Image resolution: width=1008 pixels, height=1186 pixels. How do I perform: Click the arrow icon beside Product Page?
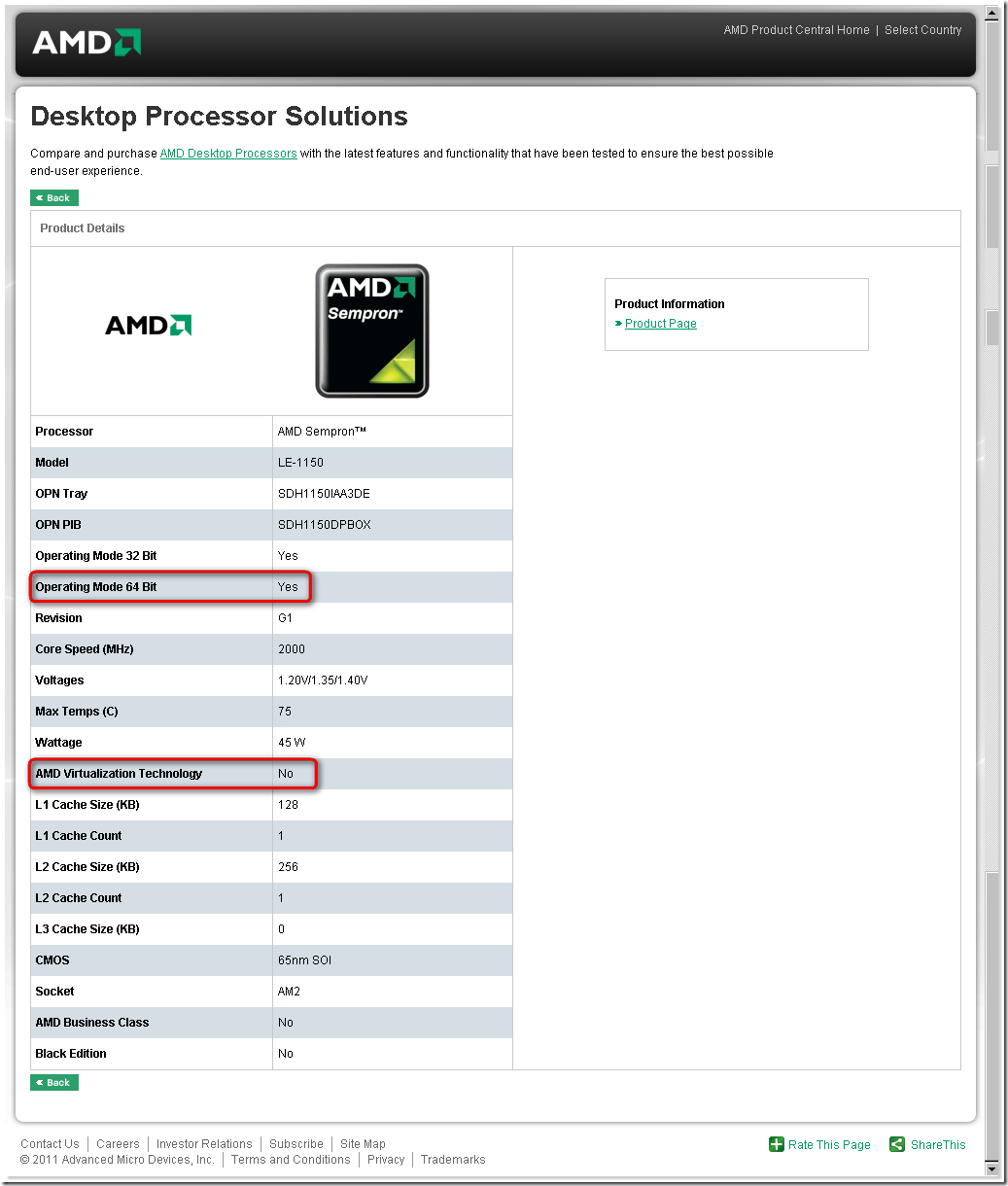point(618,324)
